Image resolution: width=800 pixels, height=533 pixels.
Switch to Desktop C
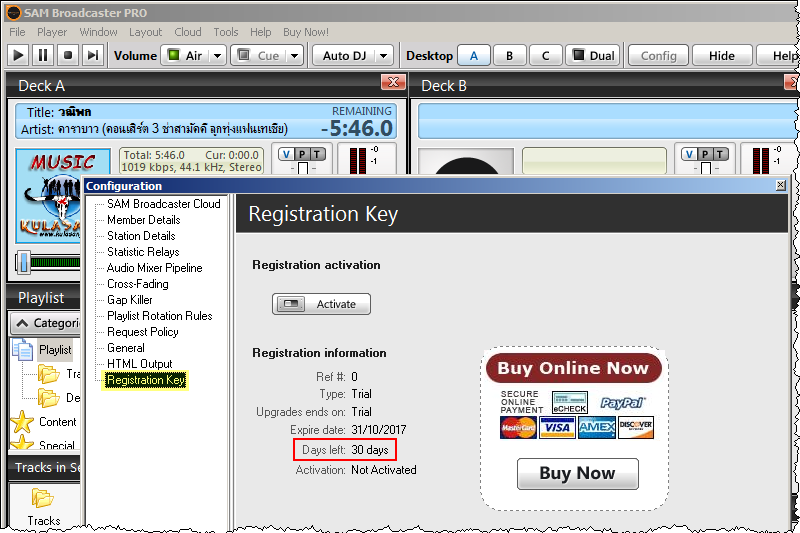click(x=545, y=55)
